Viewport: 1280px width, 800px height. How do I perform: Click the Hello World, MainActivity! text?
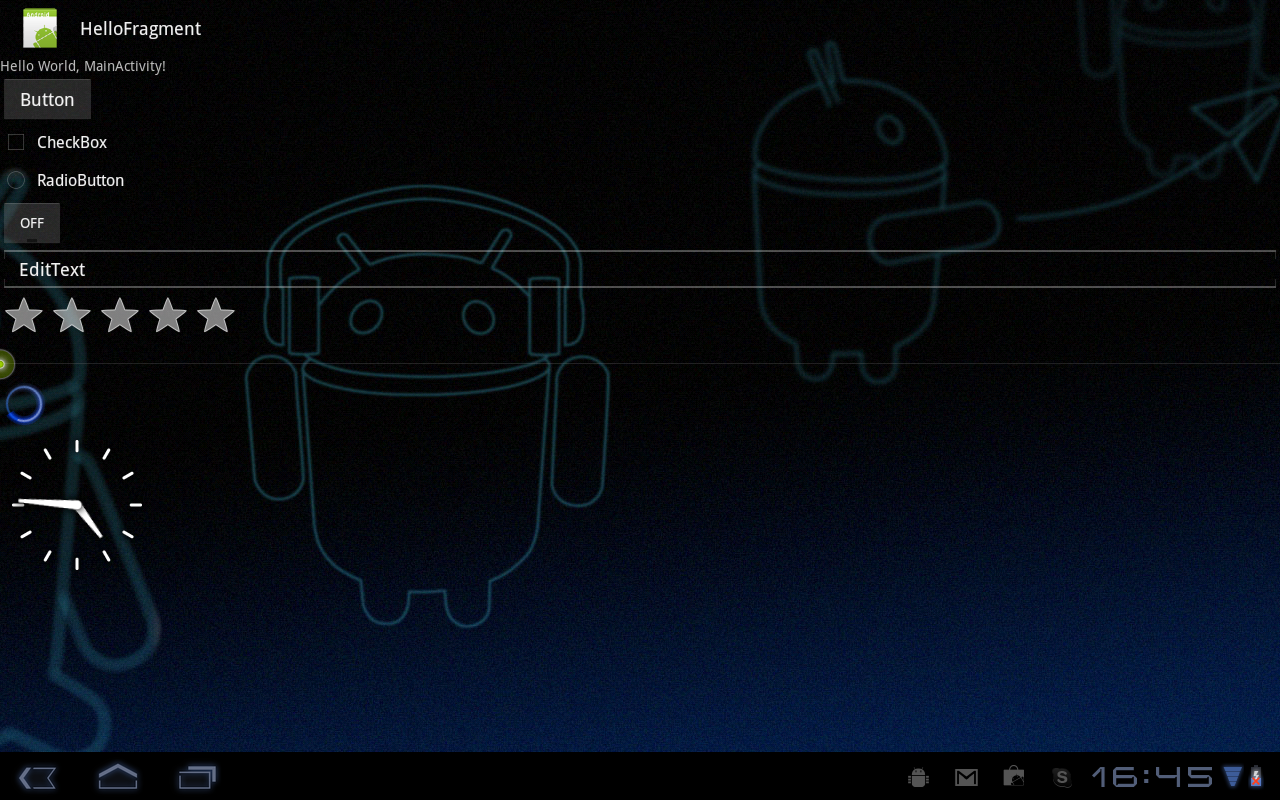pyautogui.click(x=83, y=66)
